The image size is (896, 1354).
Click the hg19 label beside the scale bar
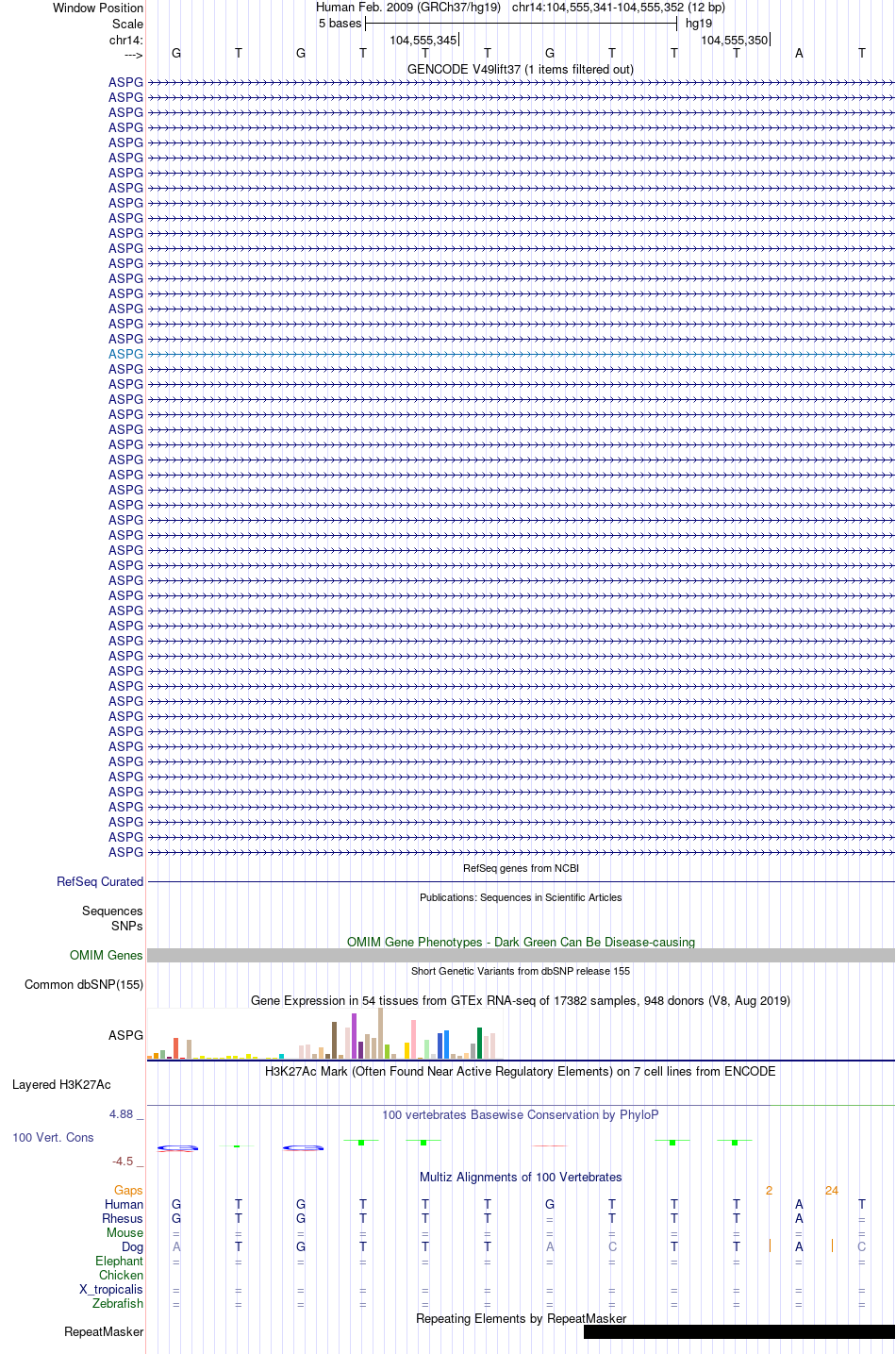pyautogui.click(x=699, y=23)
